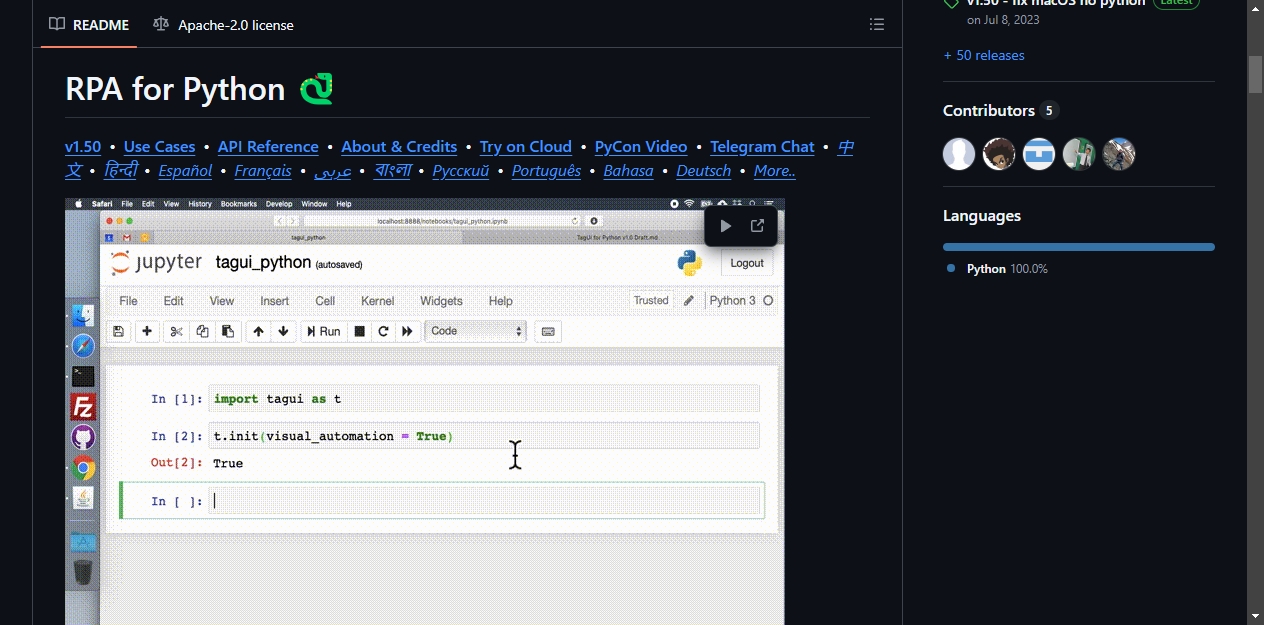Open the Try on Cloud link
This screenshot has height=625, width=1264.
[526, 147]
